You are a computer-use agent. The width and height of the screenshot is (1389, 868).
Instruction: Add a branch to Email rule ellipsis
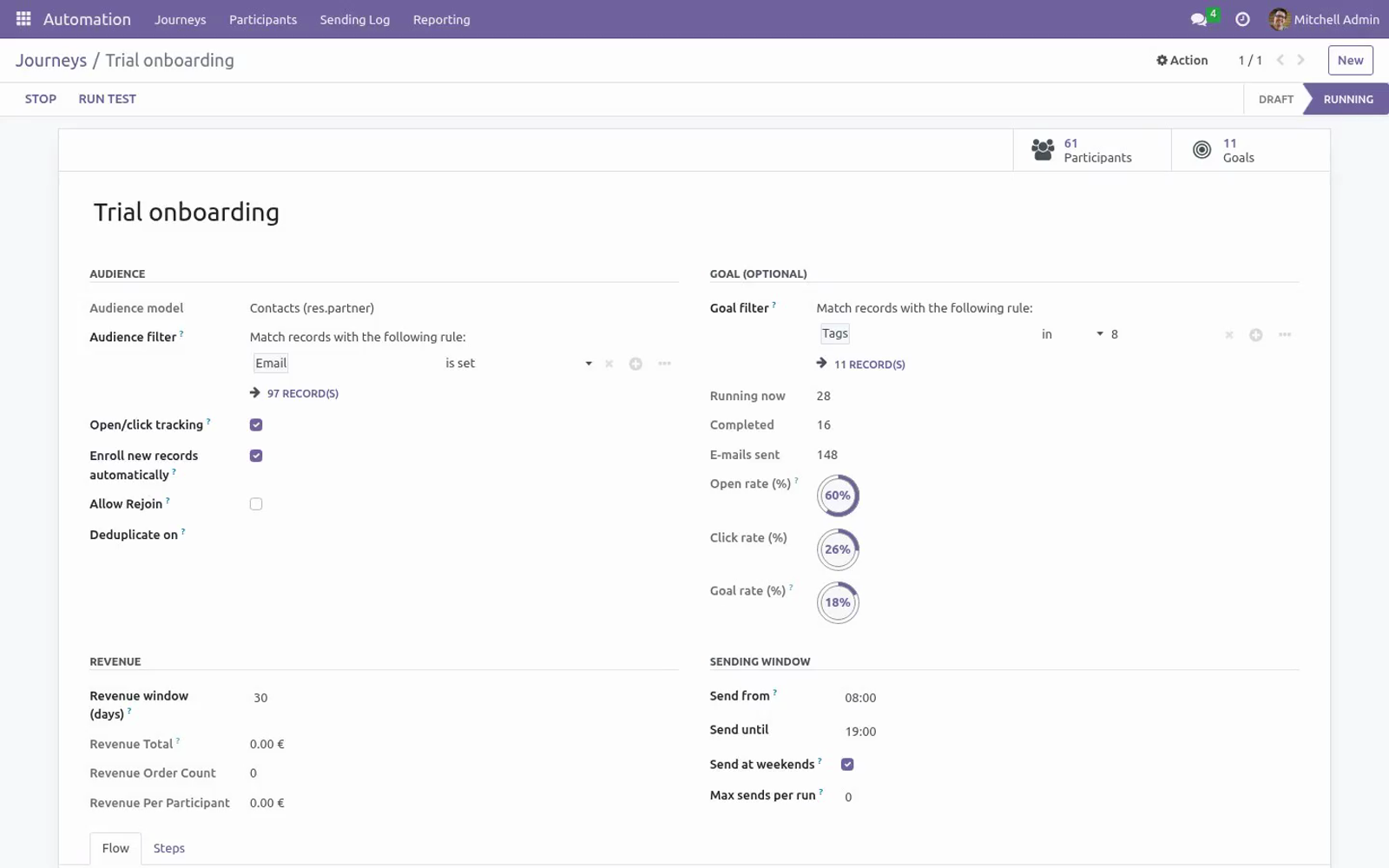[x=664, y=364]
